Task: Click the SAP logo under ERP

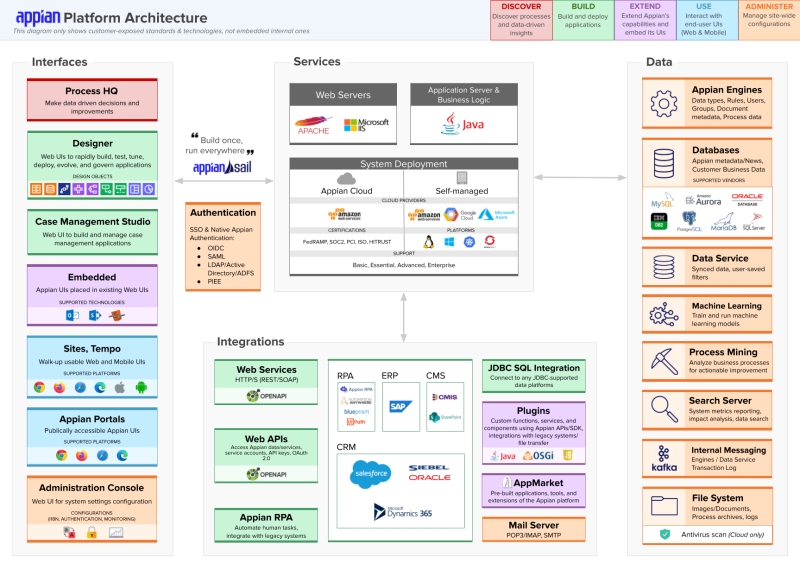Action: pos(400,406)
